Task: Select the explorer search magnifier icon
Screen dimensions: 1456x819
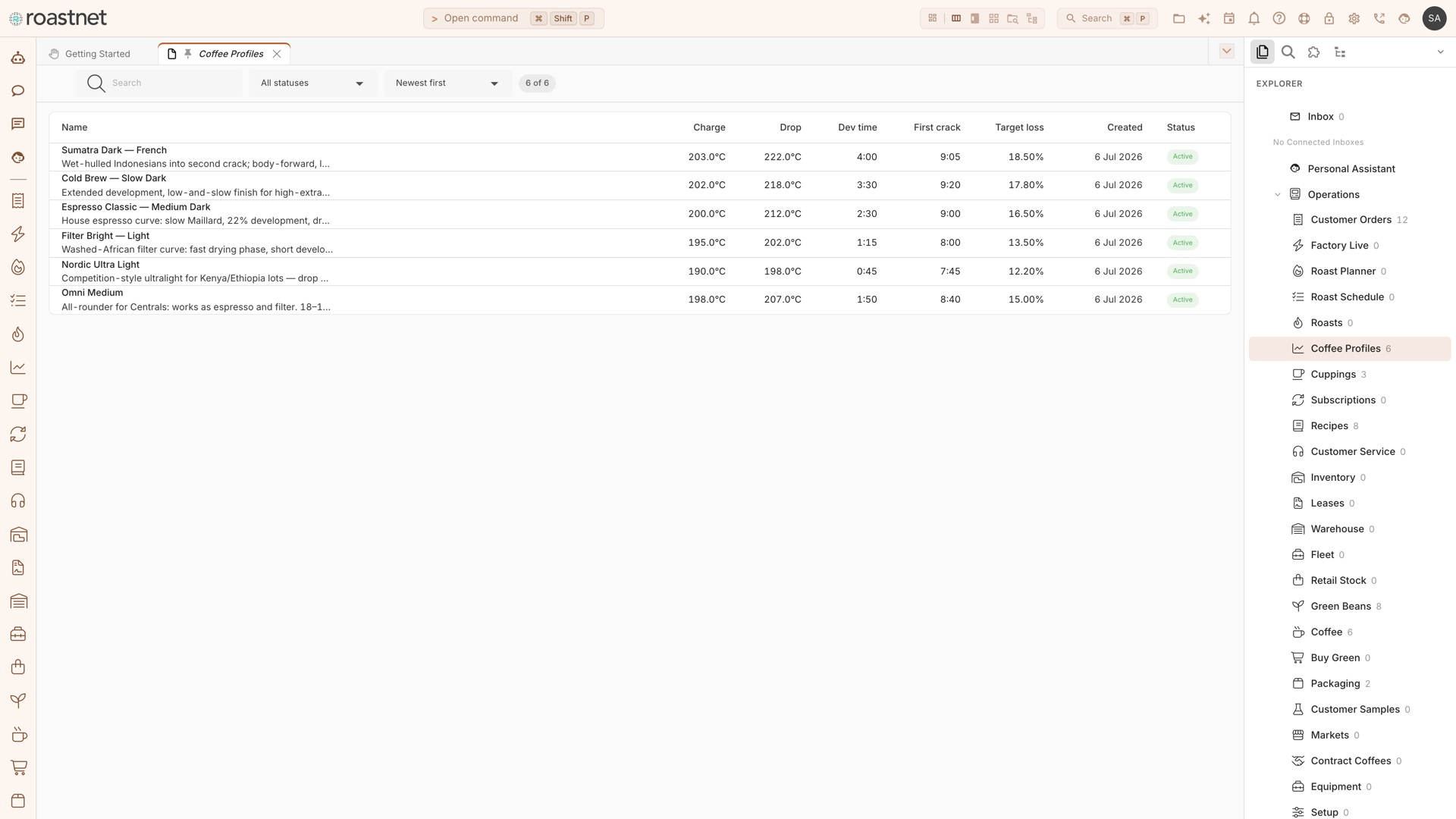Action: [x=1288, y=52]
